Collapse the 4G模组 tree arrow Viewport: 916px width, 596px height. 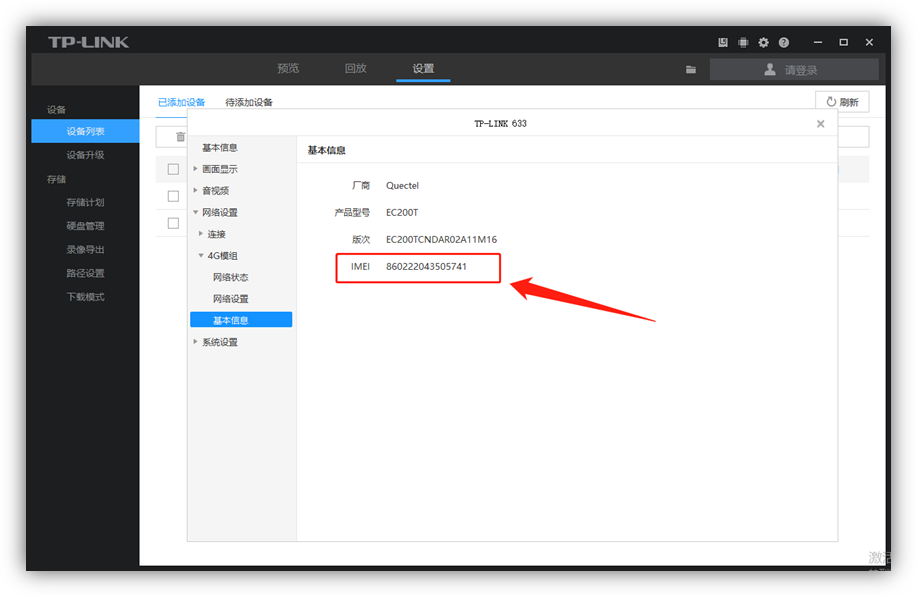point(200,255)
